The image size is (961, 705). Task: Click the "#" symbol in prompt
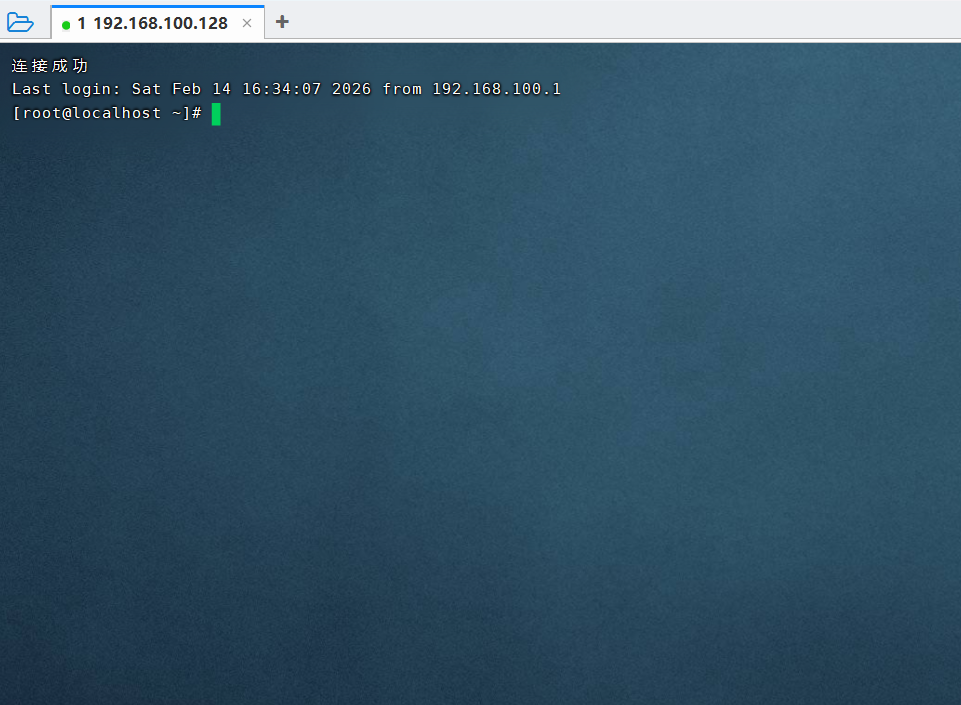pos(197,114)
